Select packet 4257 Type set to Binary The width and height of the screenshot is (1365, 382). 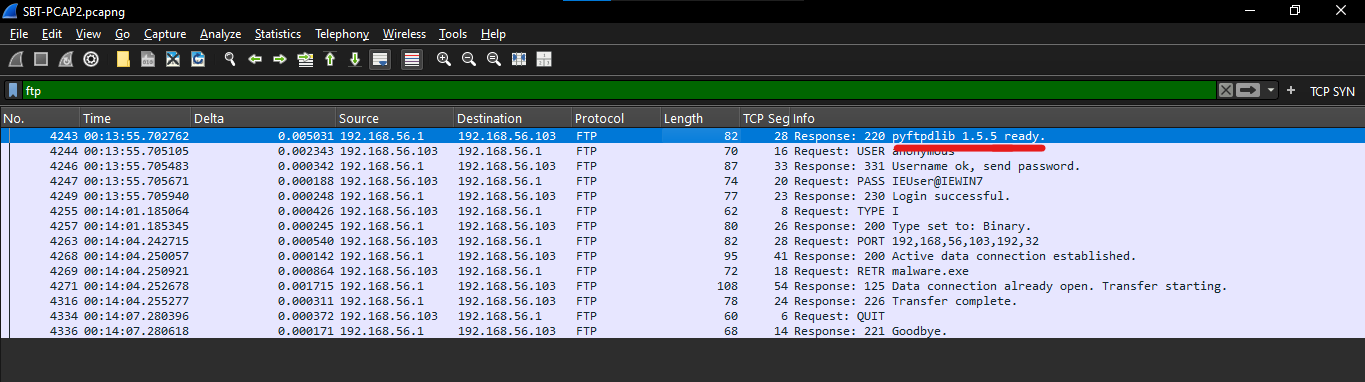tap(682, 226)
